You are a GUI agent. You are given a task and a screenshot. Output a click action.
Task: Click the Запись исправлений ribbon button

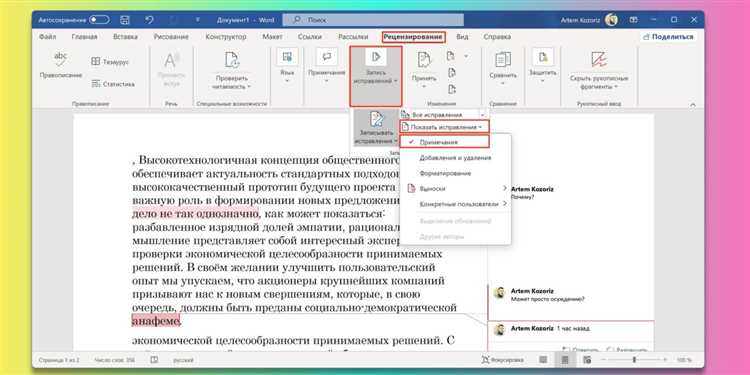[x=375, y=76]
